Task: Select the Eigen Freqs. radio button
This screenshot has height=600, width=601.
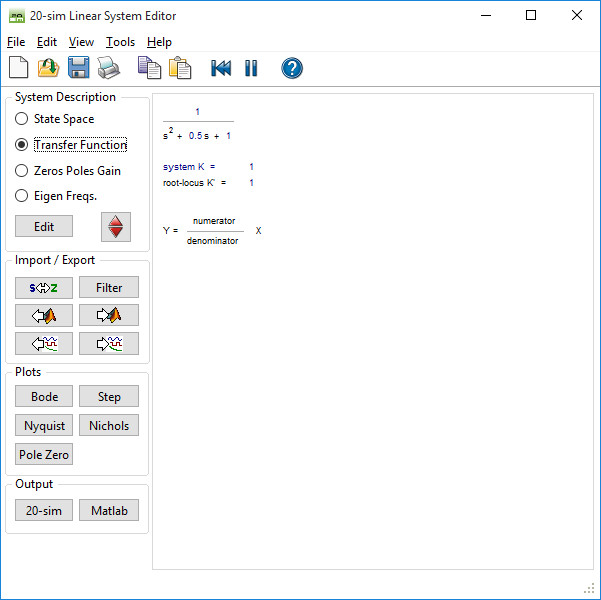Action: (x=22, y=196)
